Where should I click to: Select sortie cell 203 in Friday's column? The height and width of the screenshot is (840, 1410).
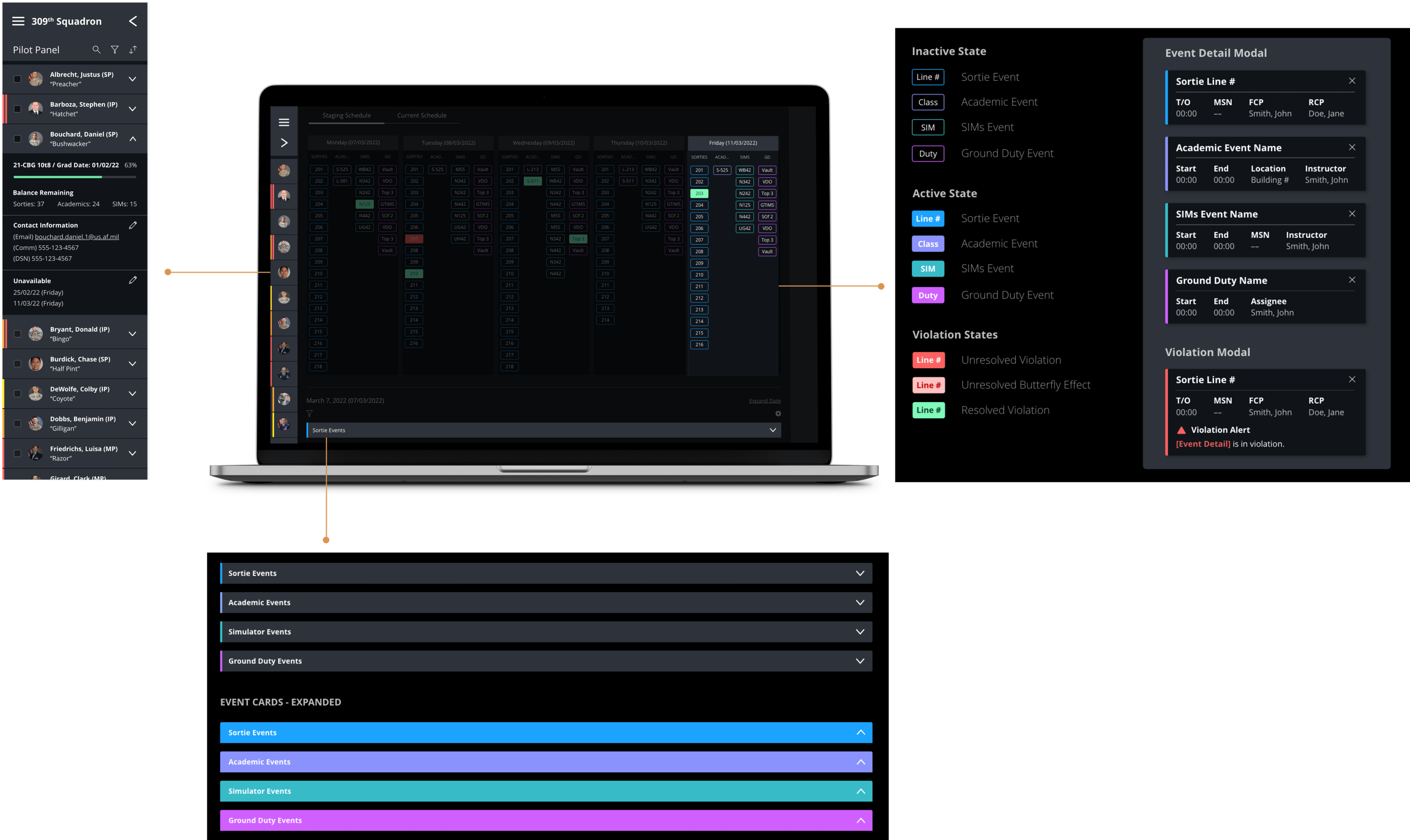tap(699, 193)
